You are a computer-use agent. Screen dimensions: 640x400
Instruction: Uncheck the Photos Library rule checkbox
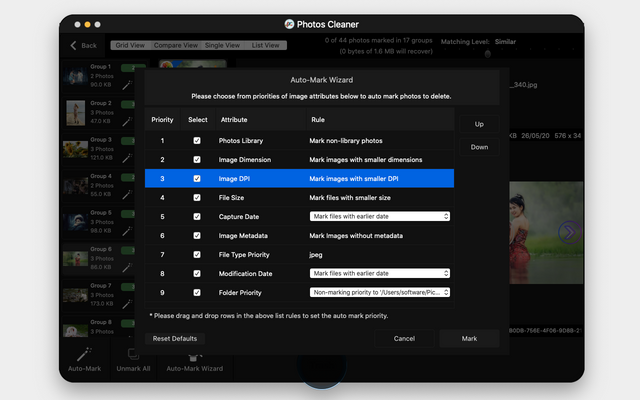point(197,140)
